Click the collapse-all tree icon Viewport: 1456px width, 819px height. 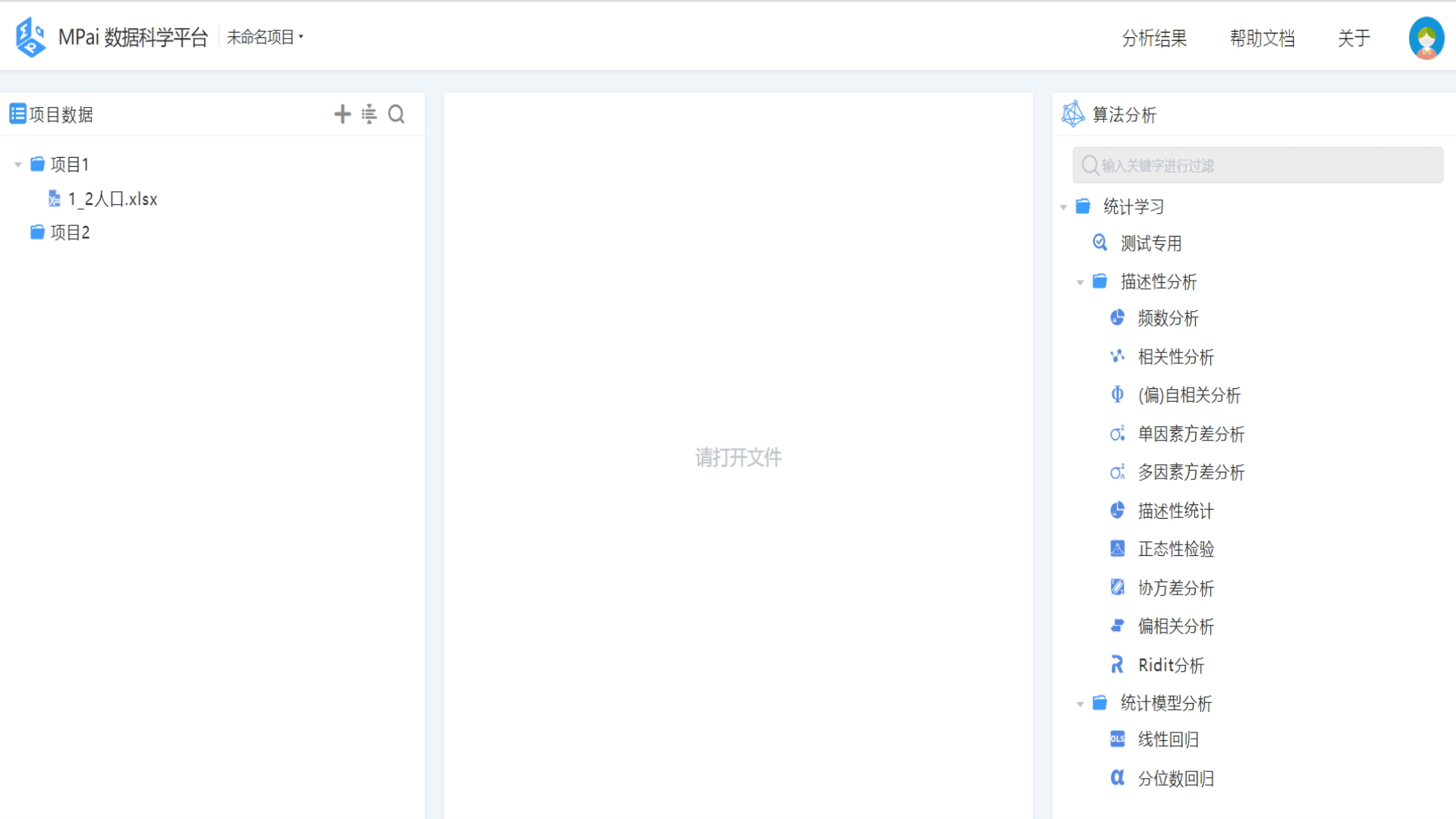pyautogui.click(x=369, y=115)
